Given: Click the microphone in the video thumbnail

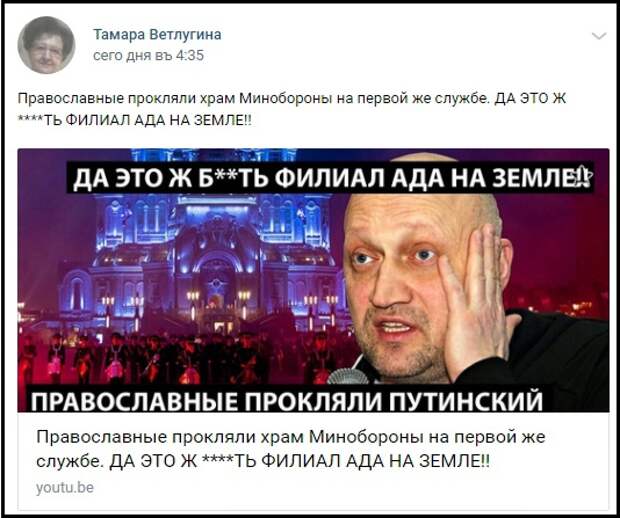Looking at the screenshot, I should click(x=348, y=376).
